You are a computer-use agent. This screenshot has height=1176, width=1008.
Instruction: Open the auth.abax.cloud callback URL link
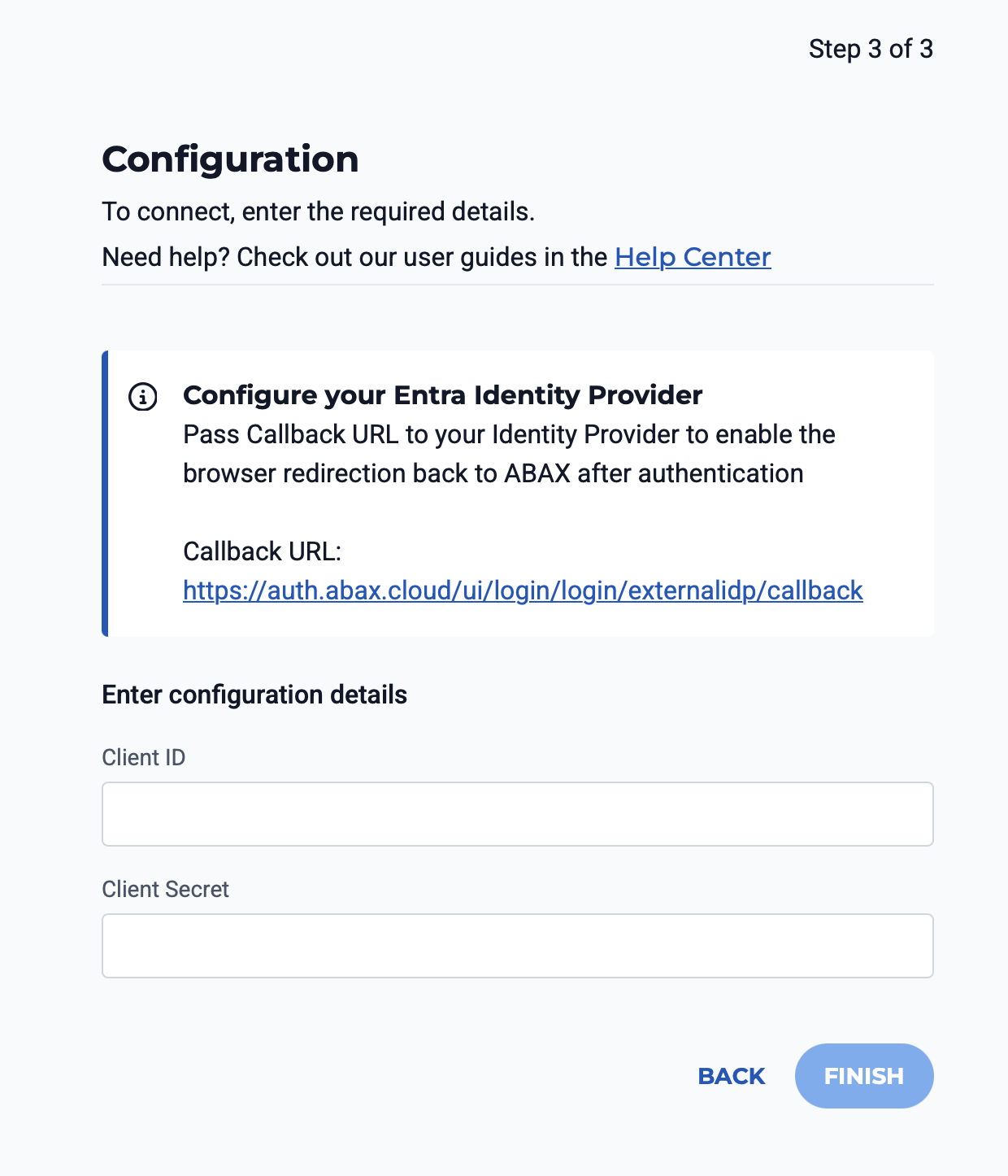coord(523,590)
